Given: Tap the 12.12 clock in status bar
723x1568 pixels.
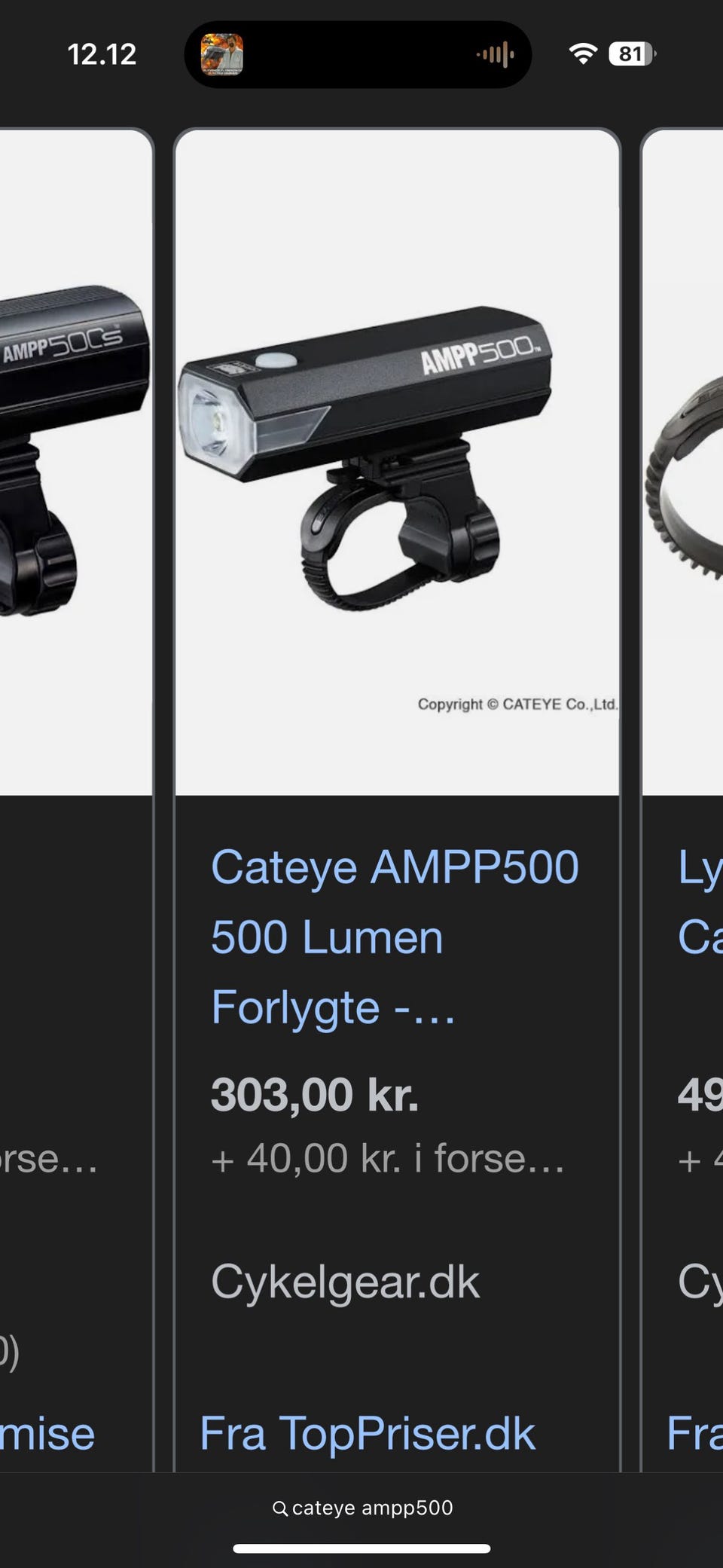Looking at the screenshot, I should click(102, 54).
